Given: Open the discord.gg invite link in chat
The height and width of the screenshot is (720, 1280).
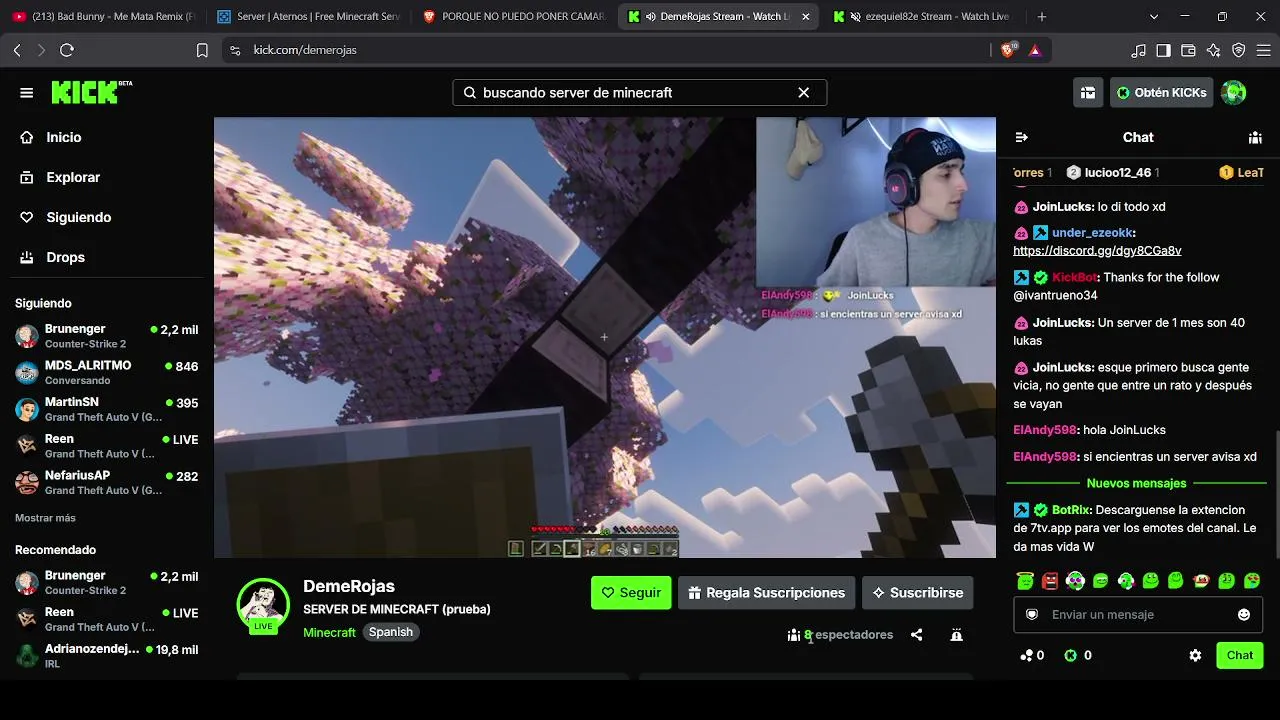Looking at the screenshot, I should click(1097, 250).
